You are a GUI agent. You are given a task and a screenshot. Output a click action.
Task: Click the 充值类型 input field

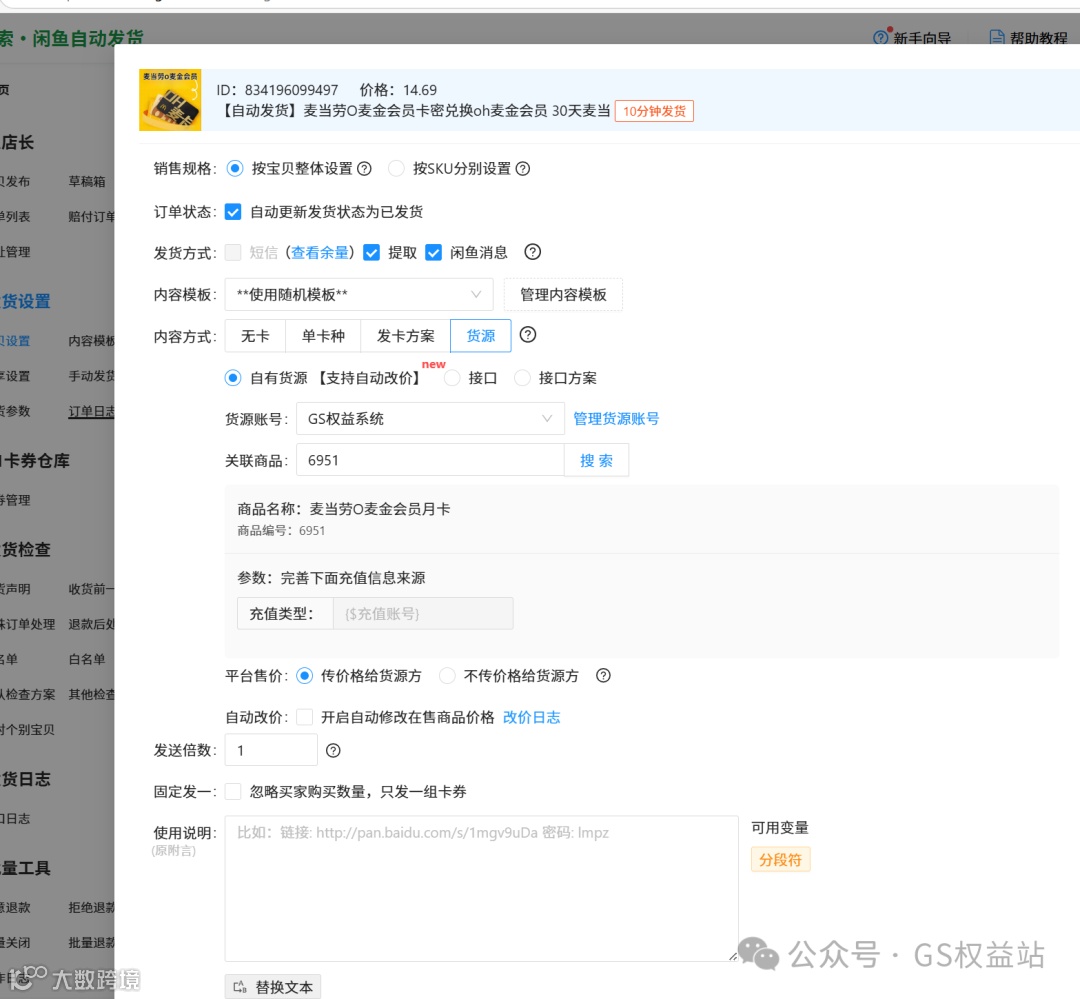(x=423, y=614)
